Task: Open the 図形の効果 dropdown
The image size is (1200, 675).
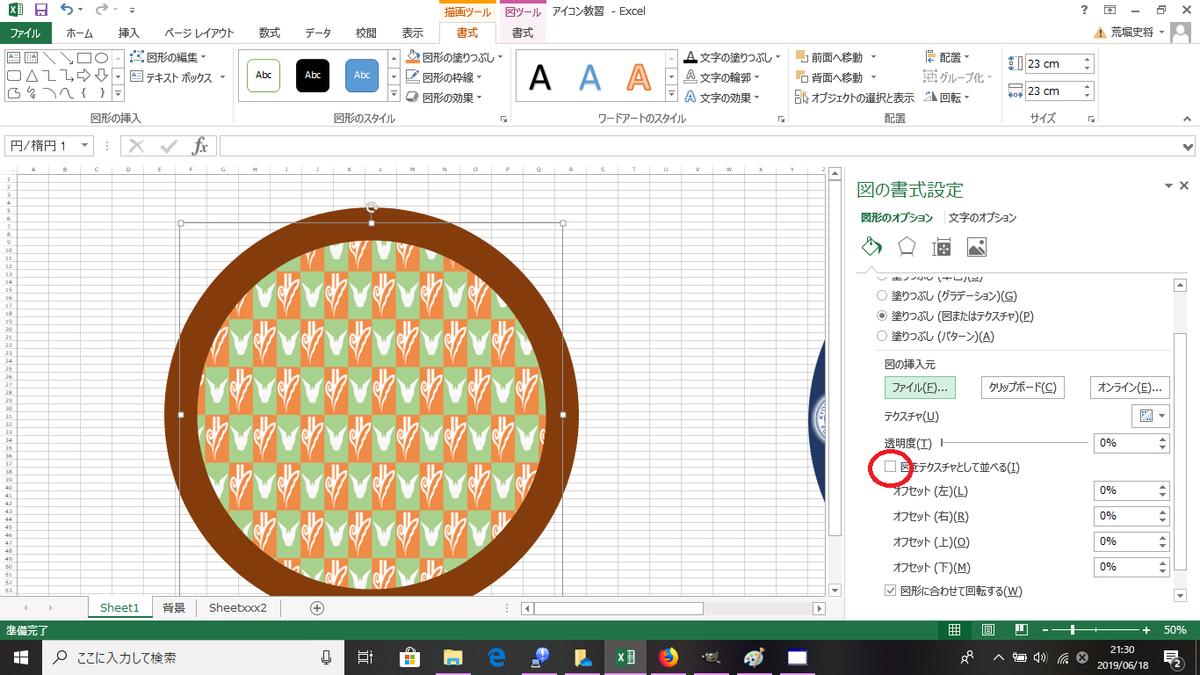Action: [x=449, y=97]
